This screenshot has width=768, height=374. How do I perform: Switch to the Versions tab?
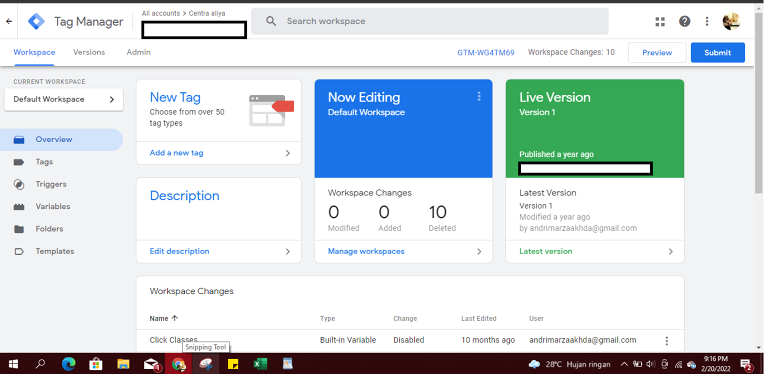click(x=89, y=52)
